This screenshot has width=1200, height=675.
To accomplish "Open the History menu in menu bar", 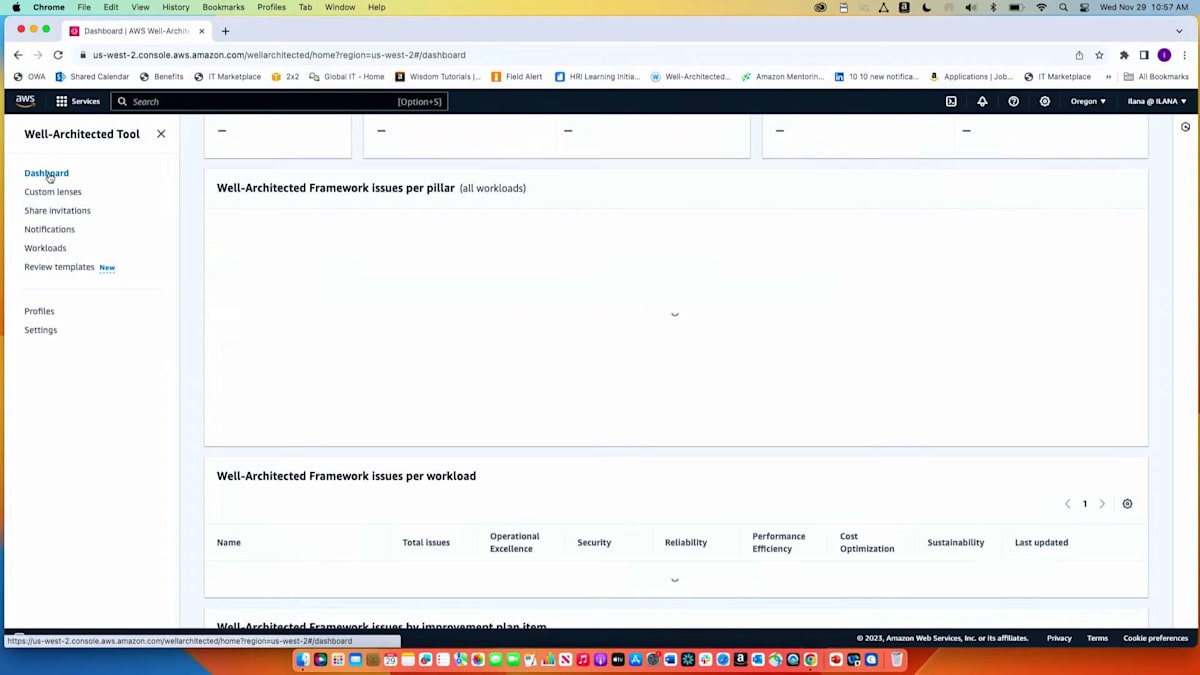I will pos(176,7).
